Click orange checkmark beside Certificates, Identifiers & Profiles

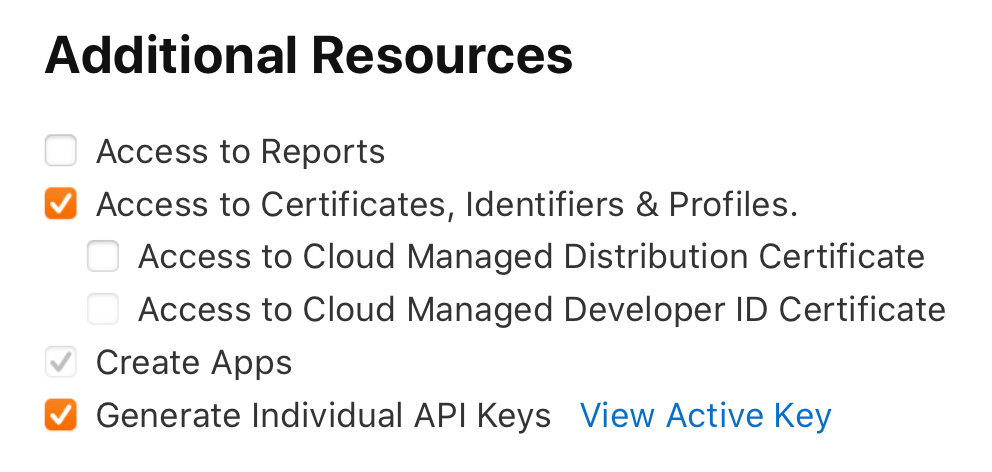click(x=61, y=204)
